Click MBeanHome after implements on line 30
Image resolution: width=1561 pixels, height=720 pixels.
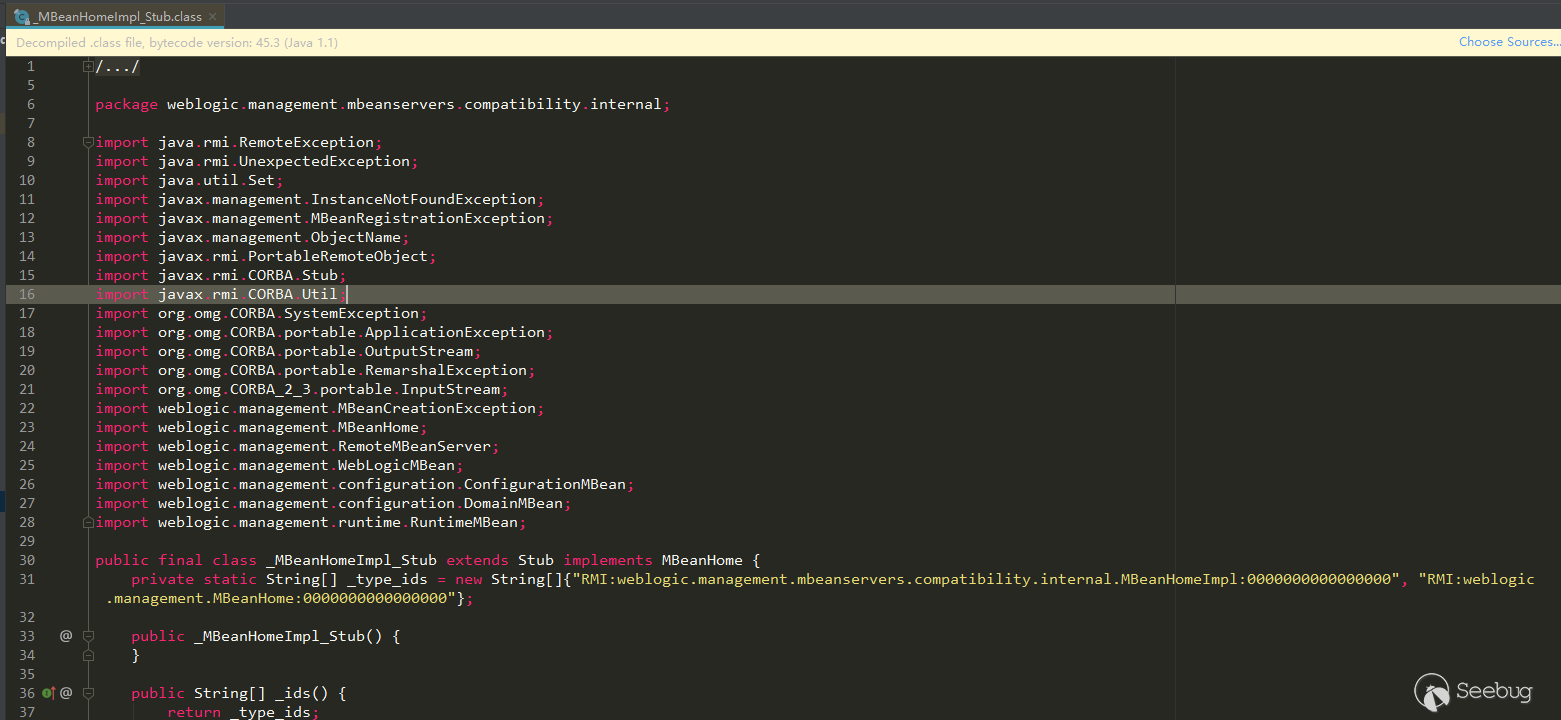pos(702,560)
